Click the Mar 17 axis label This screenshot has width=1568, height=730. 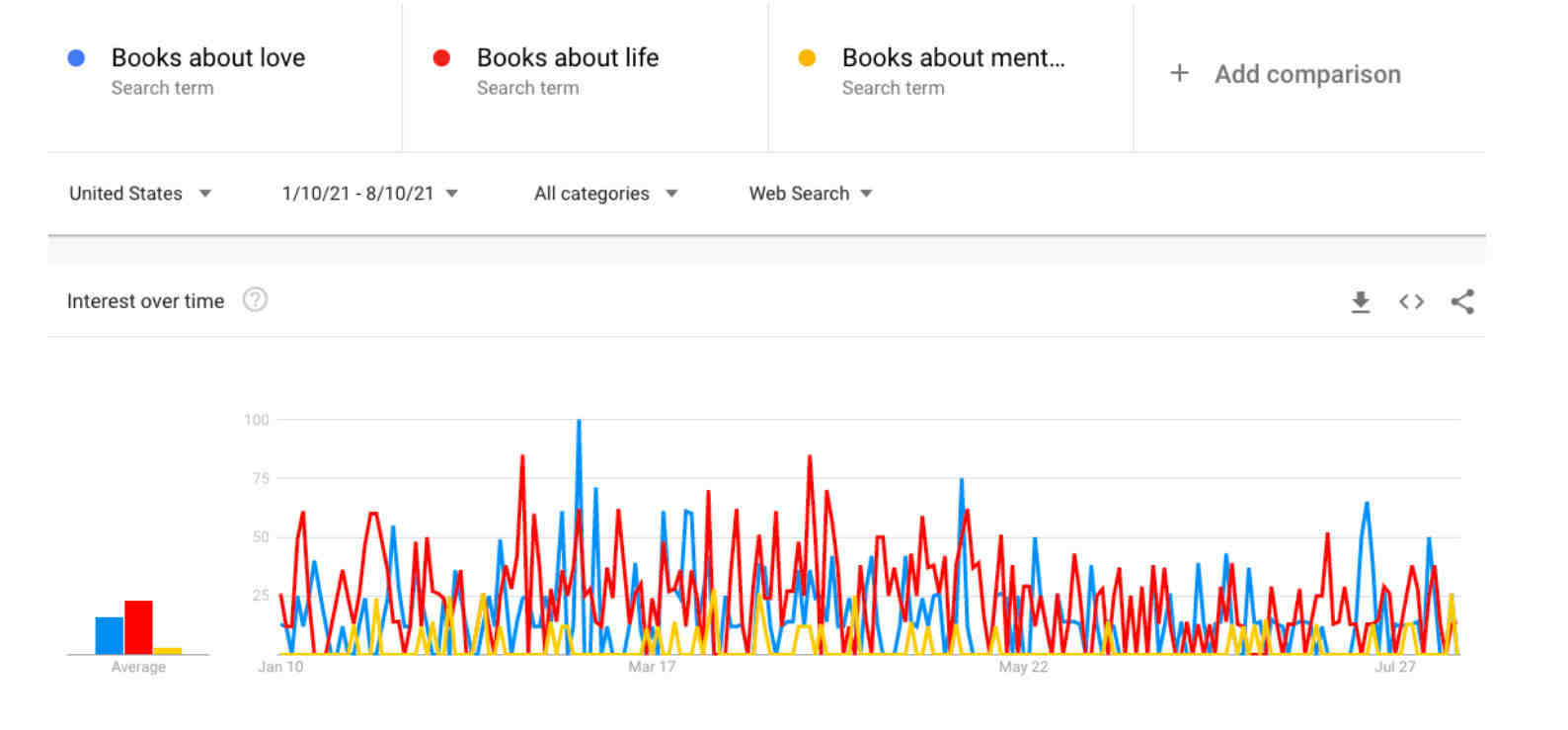[x=652, y=667]
